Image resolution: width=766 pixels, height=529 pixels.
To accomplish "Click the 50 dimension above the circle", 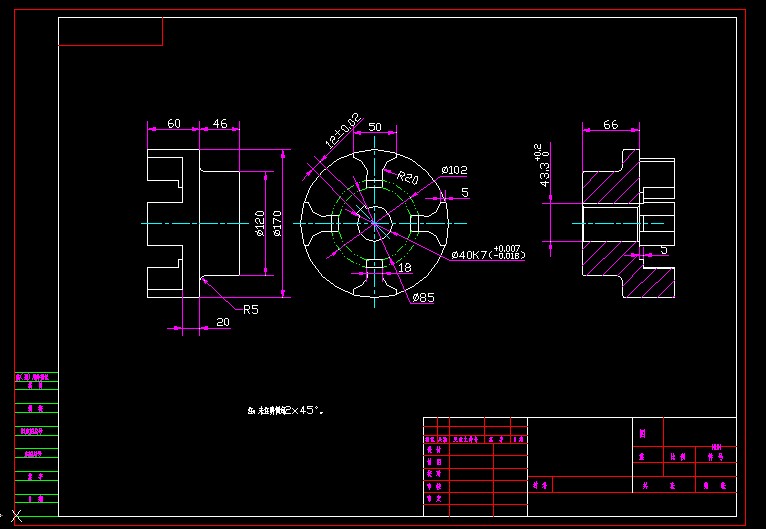I will tap(375, 127).
